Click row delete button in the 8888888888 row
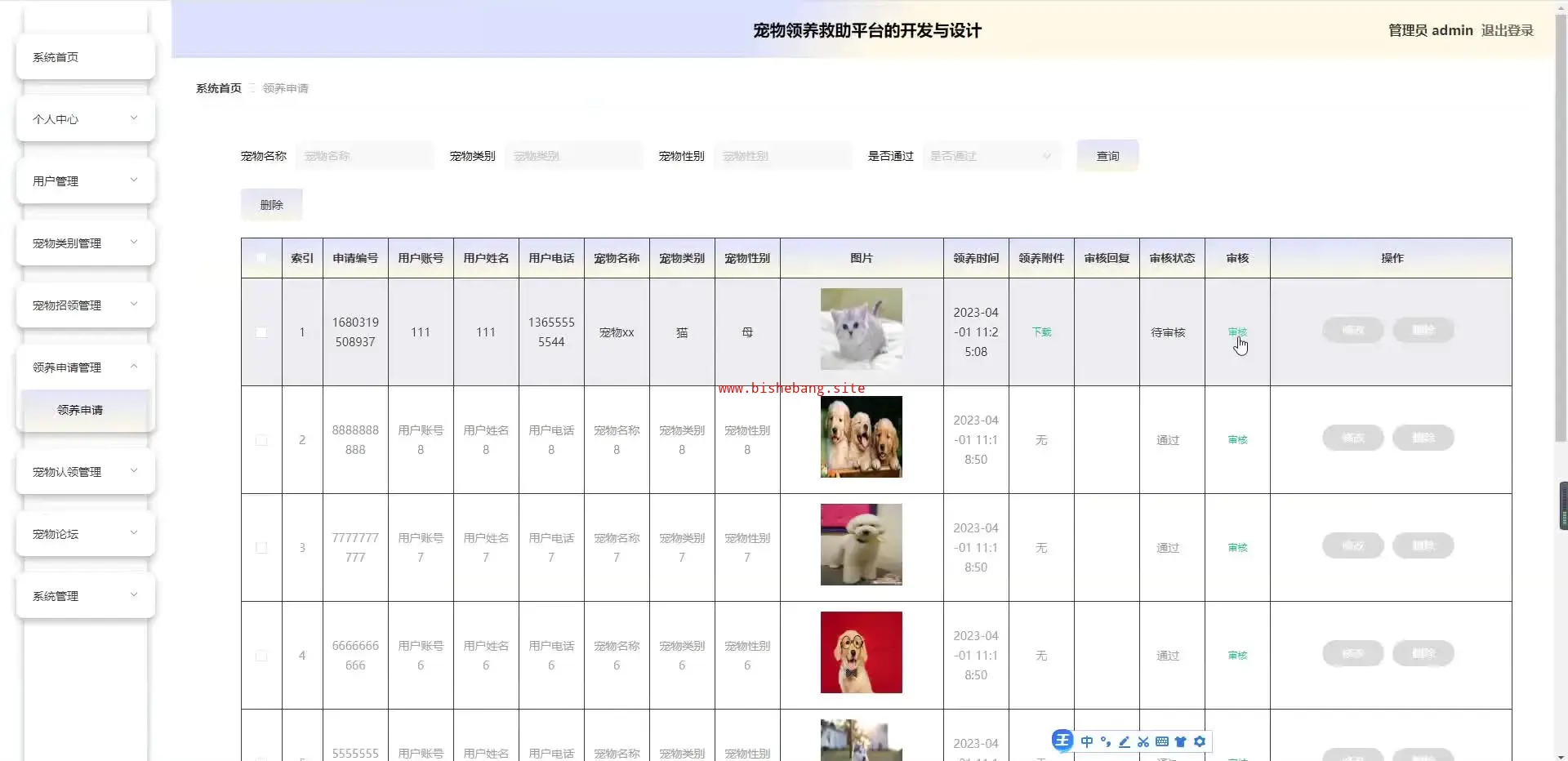This screenshot has height=761, width=1568. pos(1423,438)
